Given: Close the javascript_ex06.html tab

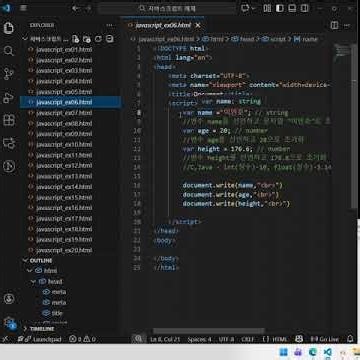Looking at the screenshot, I should pyautogui.click(x=198, y=25).
